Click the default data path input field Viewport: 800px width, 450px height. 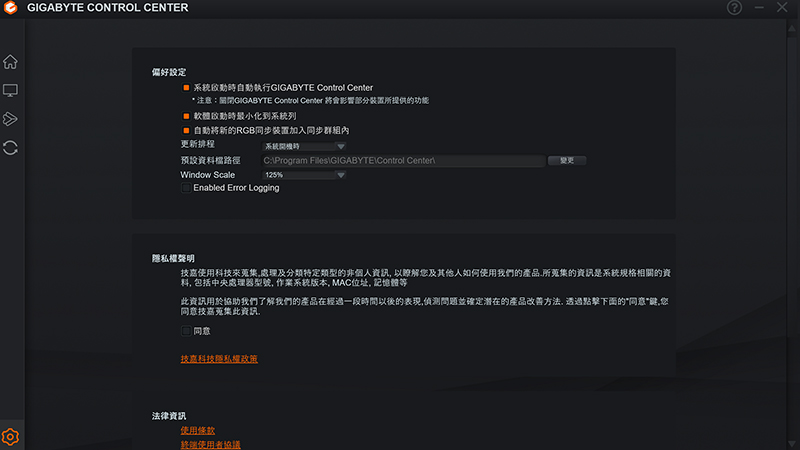coord(403,161)
